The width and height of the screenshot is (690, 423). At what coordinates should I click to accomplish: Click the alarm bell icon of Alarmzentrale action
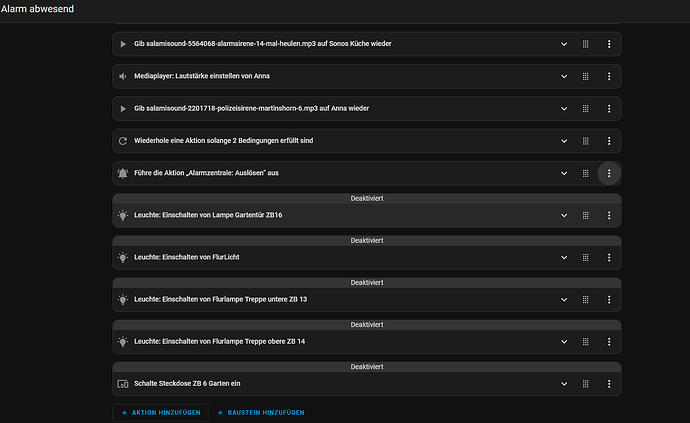tap(123, 173)
